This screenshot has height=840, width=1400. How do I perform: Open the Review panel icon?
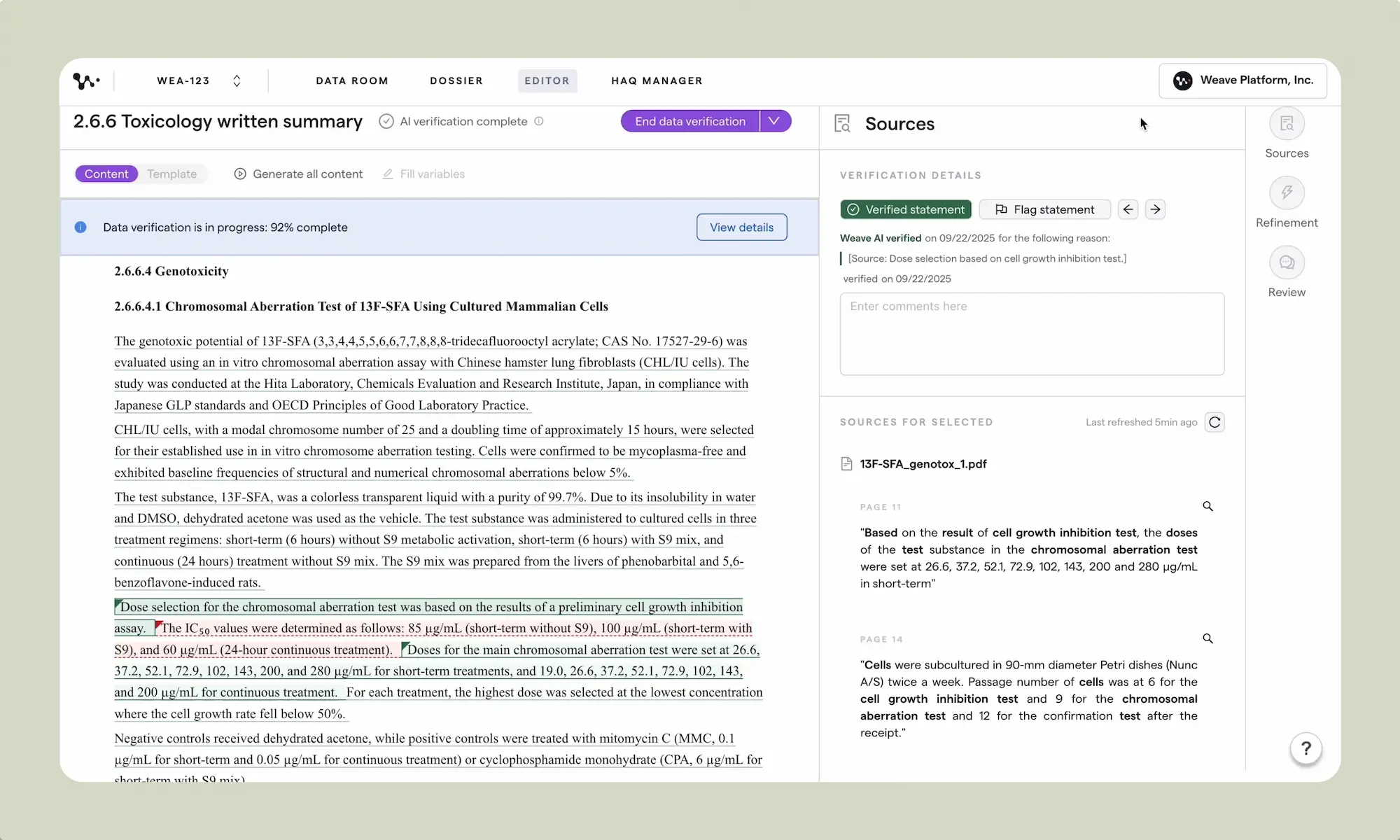(1286, 263)
